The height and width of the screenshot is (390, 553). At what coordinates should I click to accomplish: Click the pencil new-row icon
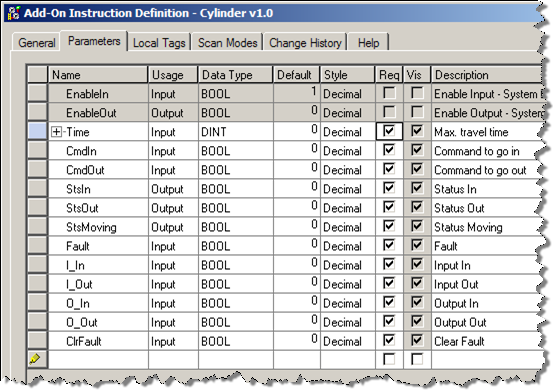(35, 359)
